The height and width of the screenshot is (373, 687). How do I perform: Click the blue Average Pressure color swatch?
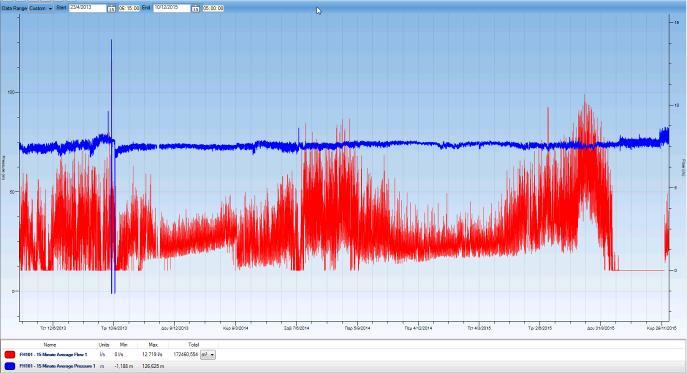(10, 366)
